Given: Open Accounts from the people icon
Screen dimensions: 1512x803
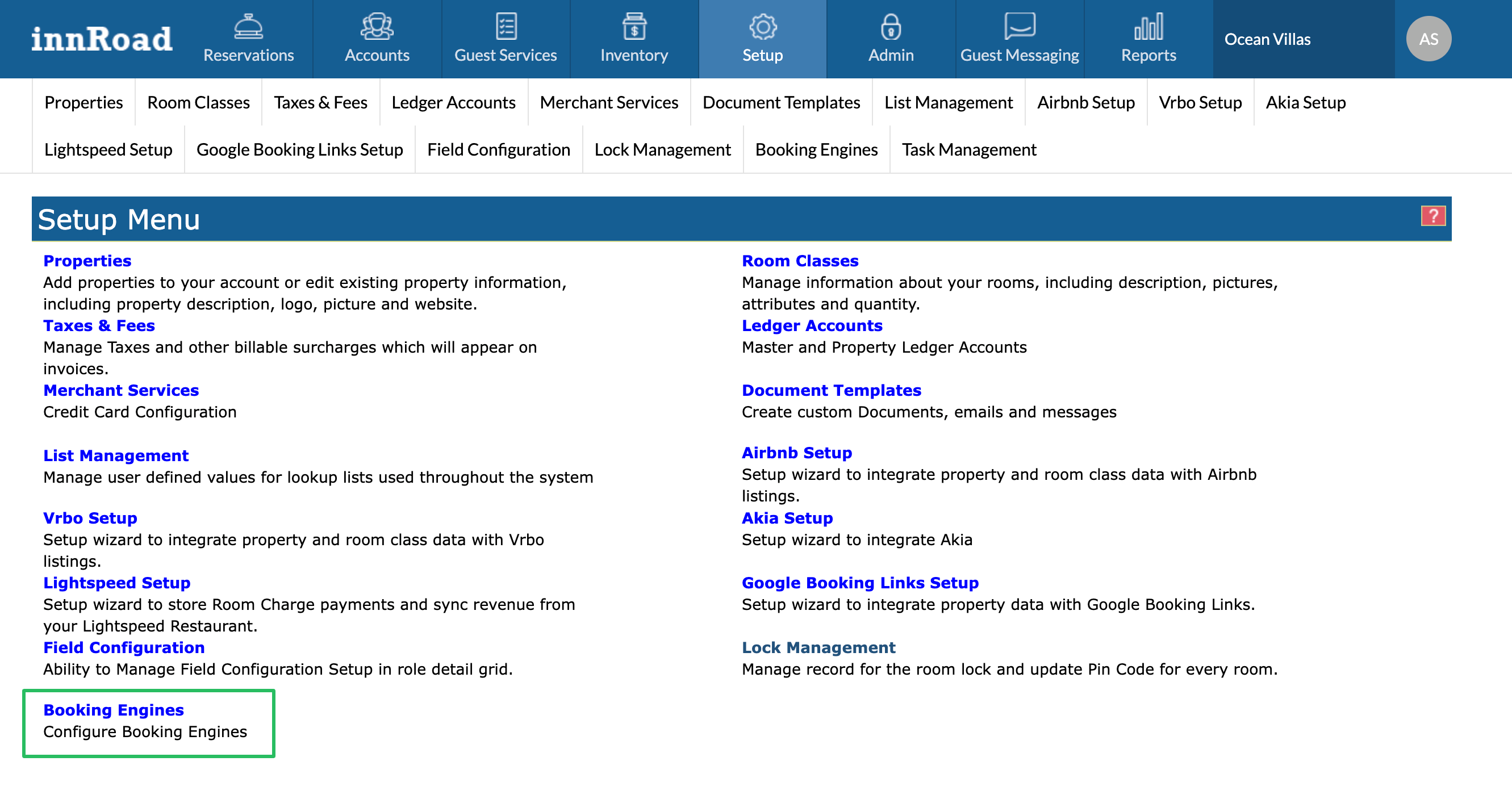Looking at the screenshot, I should coord(377,27).
